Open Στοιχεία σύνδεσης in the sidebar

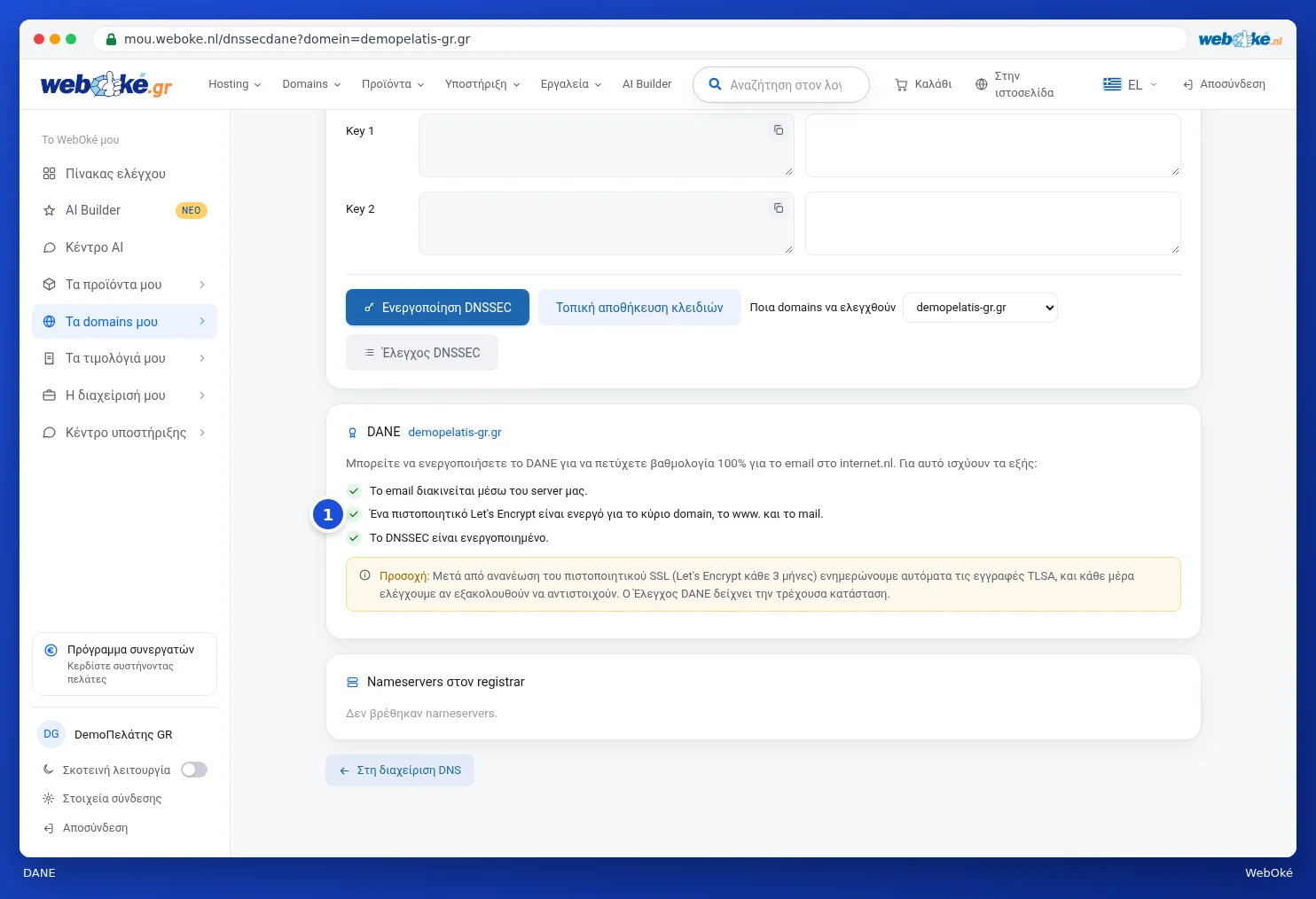tap(112, 799)
